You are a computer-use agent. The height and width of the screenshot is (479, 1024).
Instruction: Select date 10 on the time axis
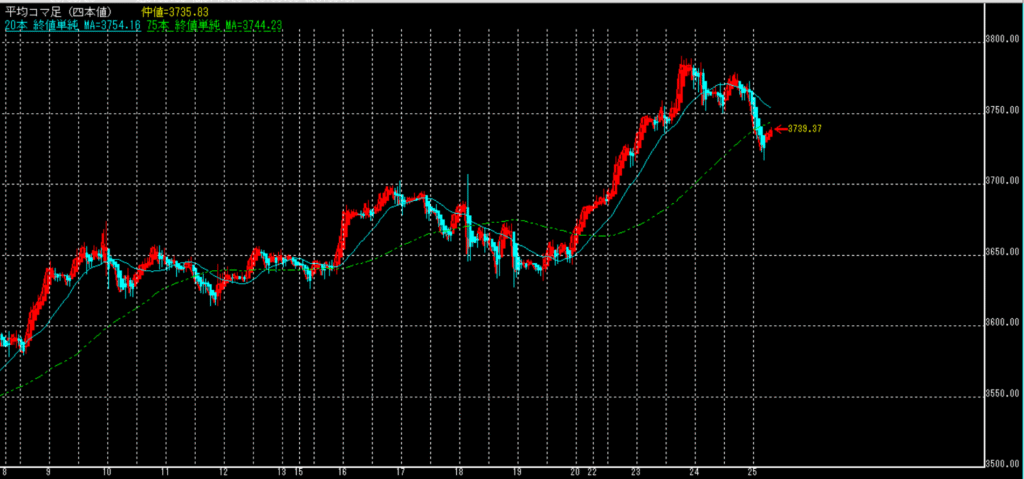pos(105,472)
